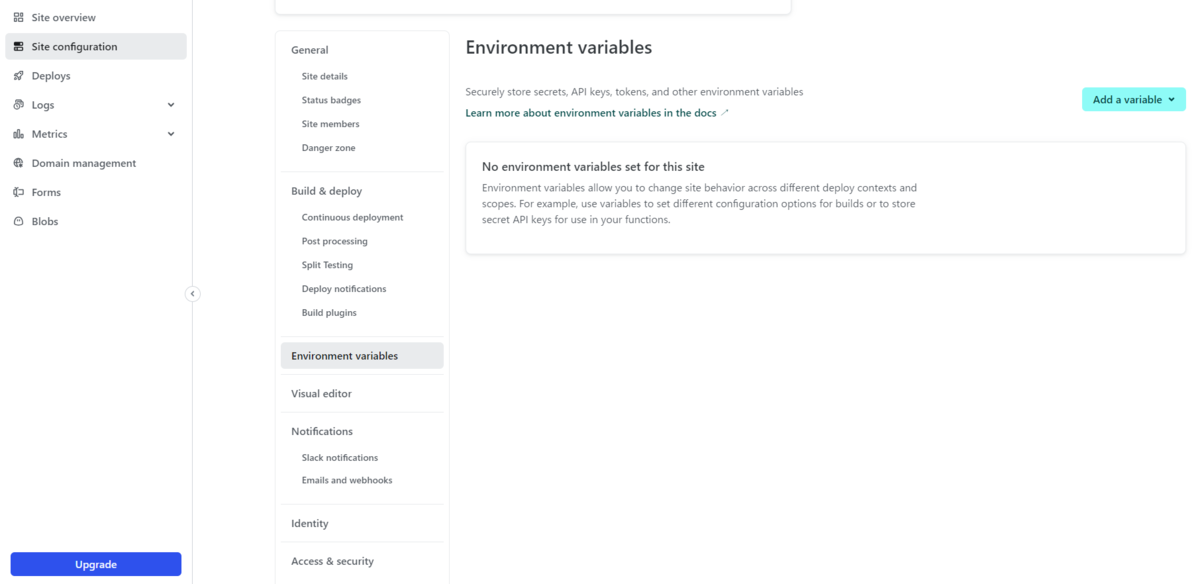Click the Domain management globe icon

click(18, 163)
